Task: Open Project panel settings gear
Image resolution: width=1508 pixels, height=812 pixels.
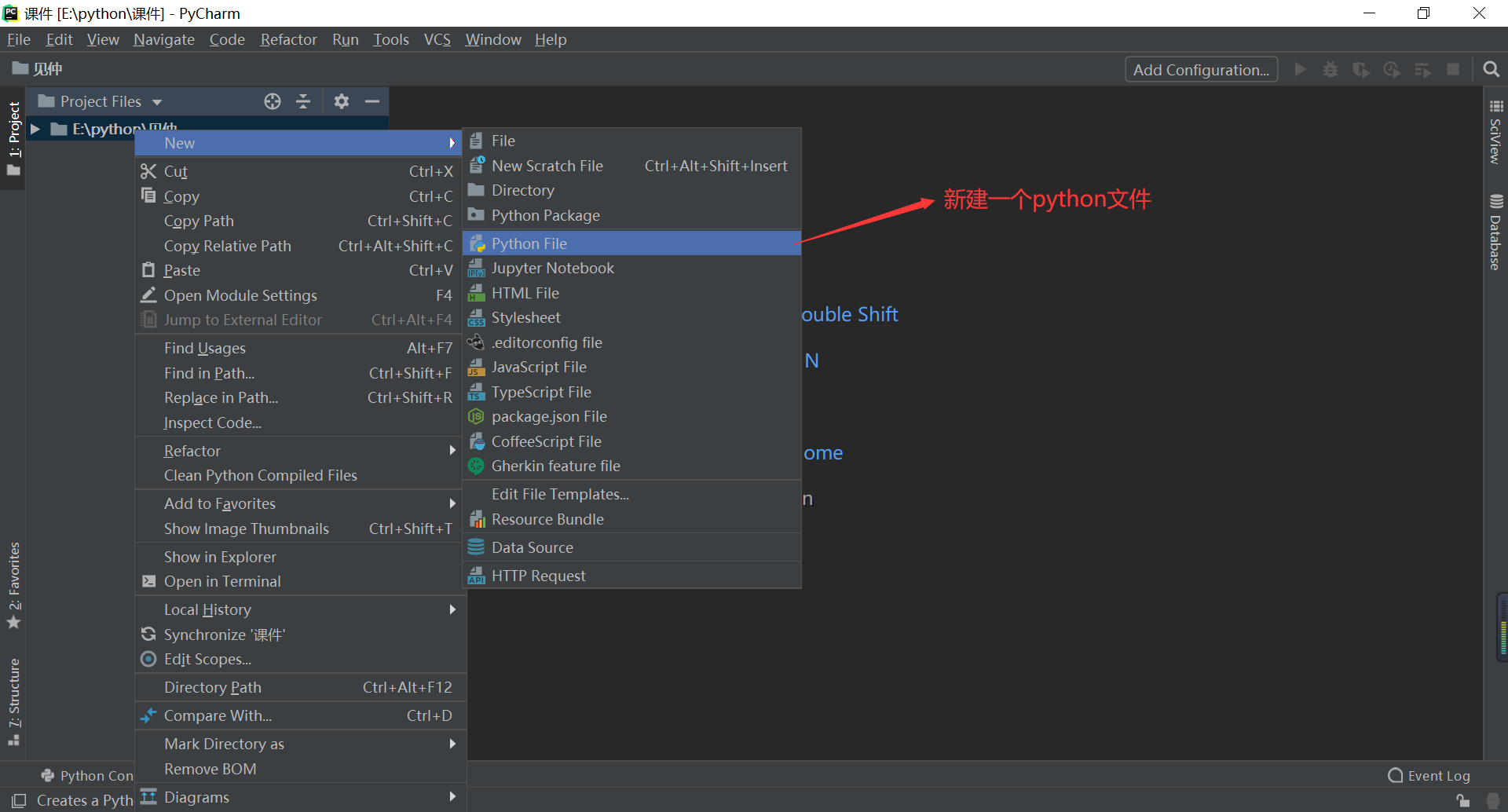Action: coord(342,101)
